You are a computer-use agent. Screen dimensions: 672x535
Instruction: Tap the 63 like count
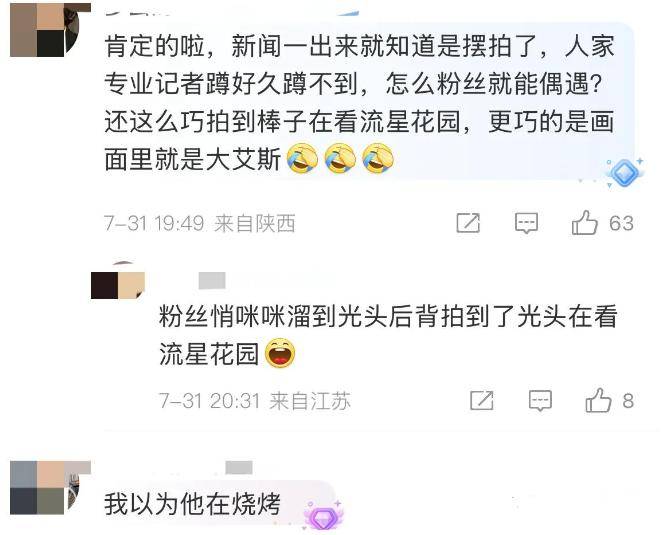click(x=621, y=223)
